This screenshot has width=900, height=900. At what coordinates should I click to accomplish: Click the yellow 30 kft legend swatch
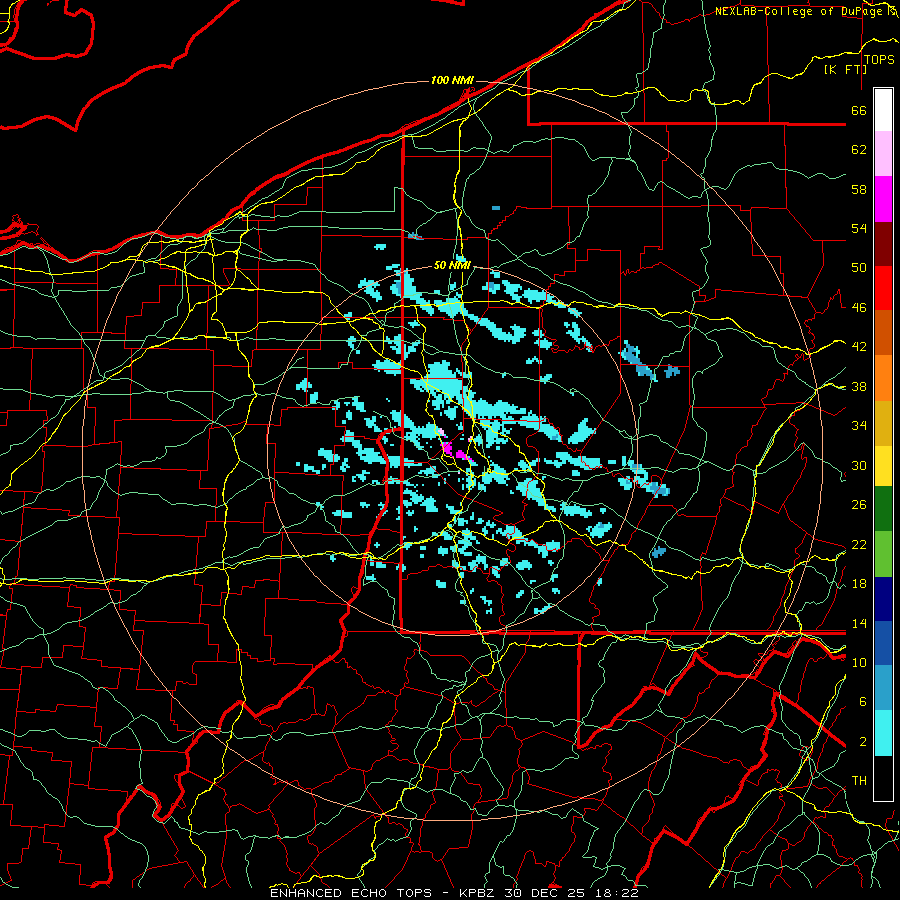pyautogui.click(x=883, y=465)
